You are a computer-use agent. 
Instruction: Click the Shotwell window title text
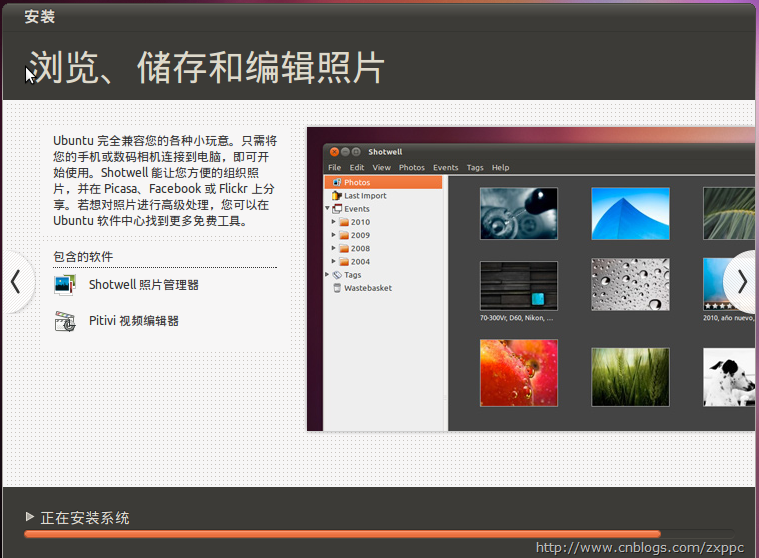pyautogui.click(x=385, y=152)
